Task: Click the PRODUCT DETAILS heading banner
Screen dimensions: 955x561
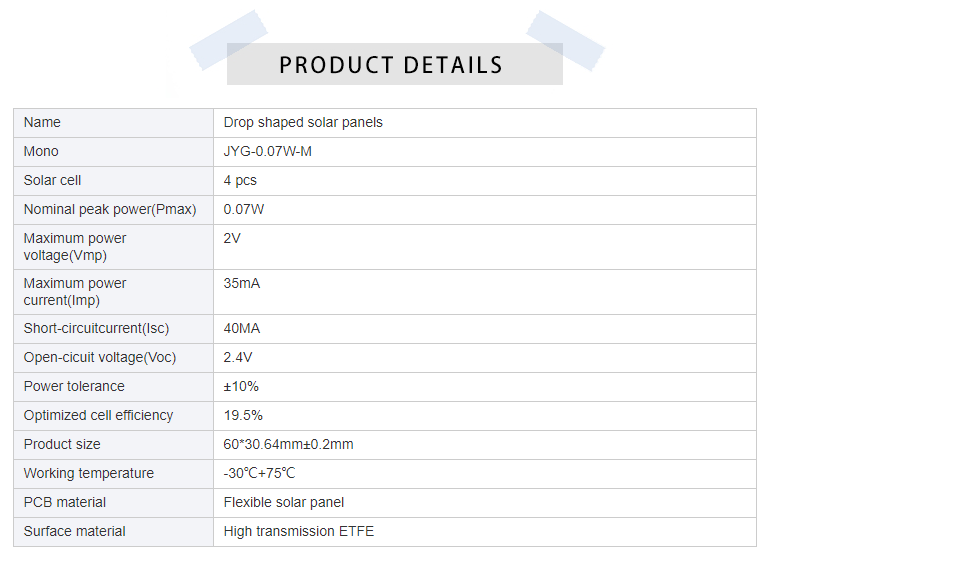Action: (x=391, y=65)
